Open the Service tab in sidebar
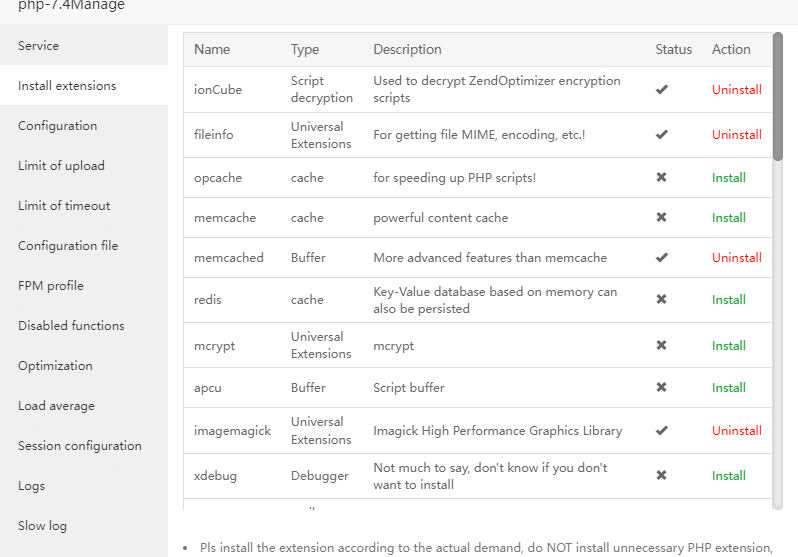The width and height of the screenshot is (798, 557). [x=38, y=46]
